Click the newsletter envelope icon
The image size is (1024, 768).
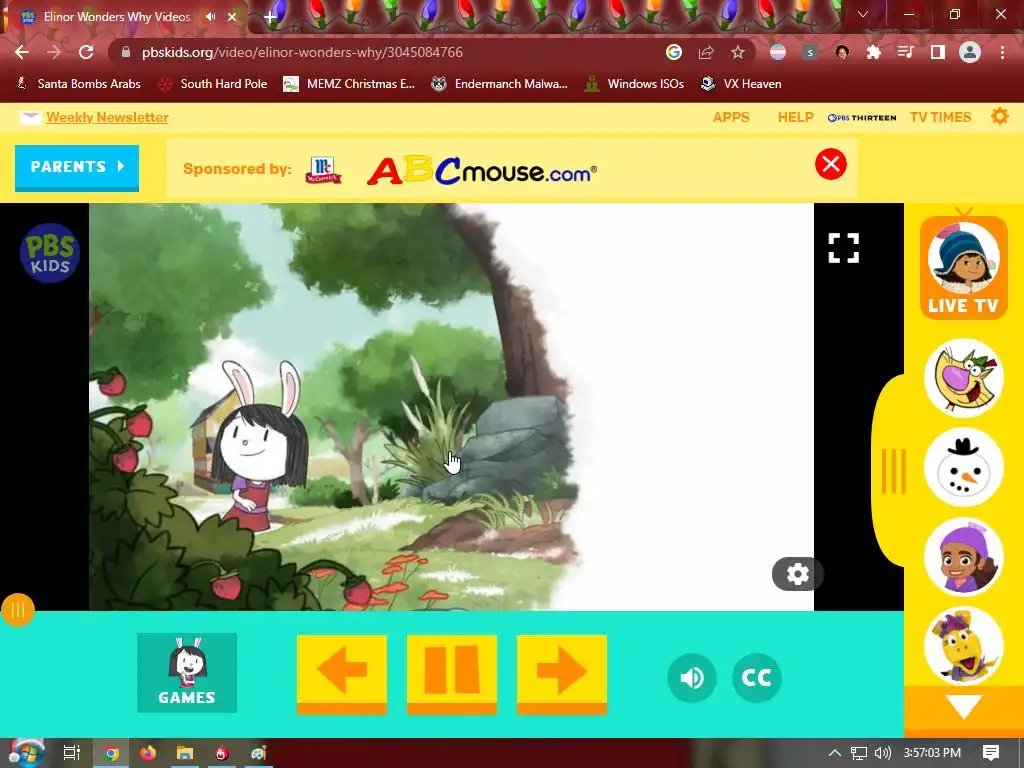(x=30, y=118)
